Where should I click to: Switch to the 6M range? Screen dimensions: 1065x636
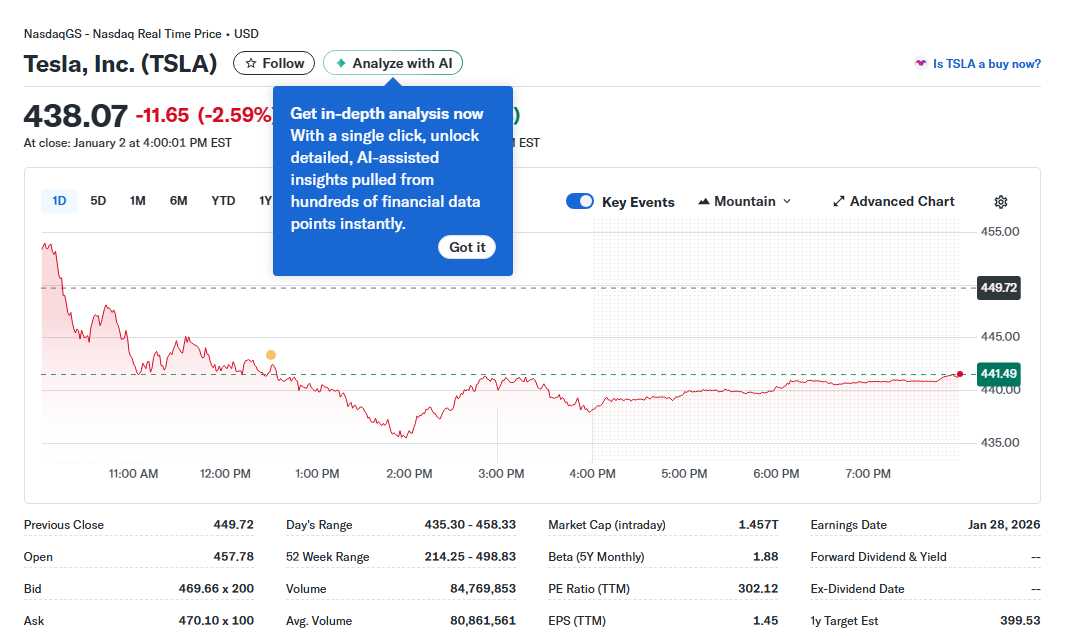point(178,200)
